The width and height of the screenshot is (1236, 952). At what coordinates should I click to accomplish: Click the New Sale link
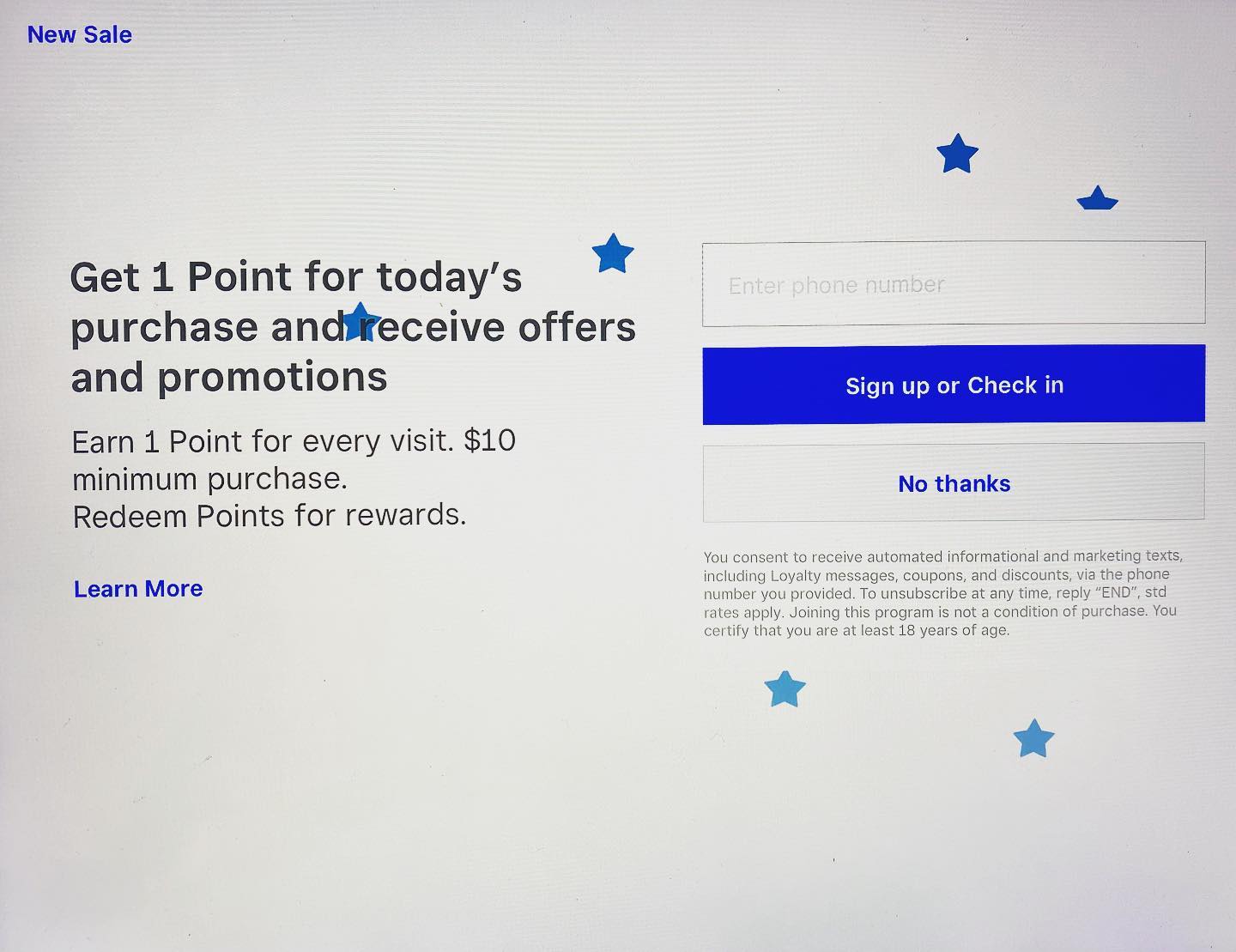(79, 35)
